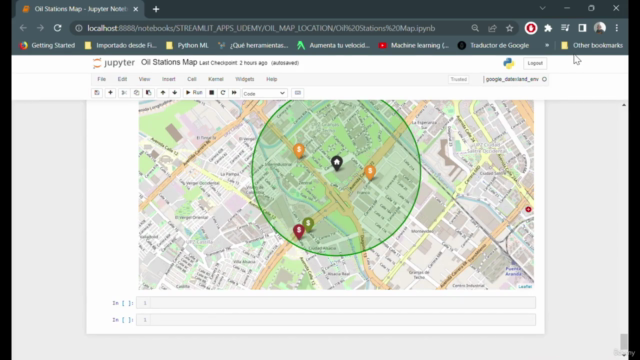Open the Chrome three-dot menu
The width and height of the screenshot is (640, 360).
(x=617, y=28)
